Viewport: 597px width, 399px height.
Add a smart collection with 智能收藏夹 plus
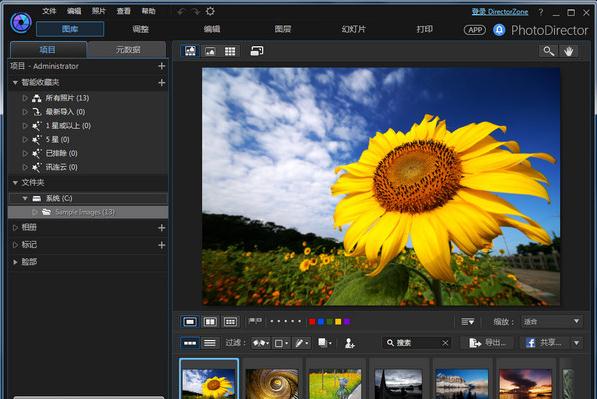point(161,83)
